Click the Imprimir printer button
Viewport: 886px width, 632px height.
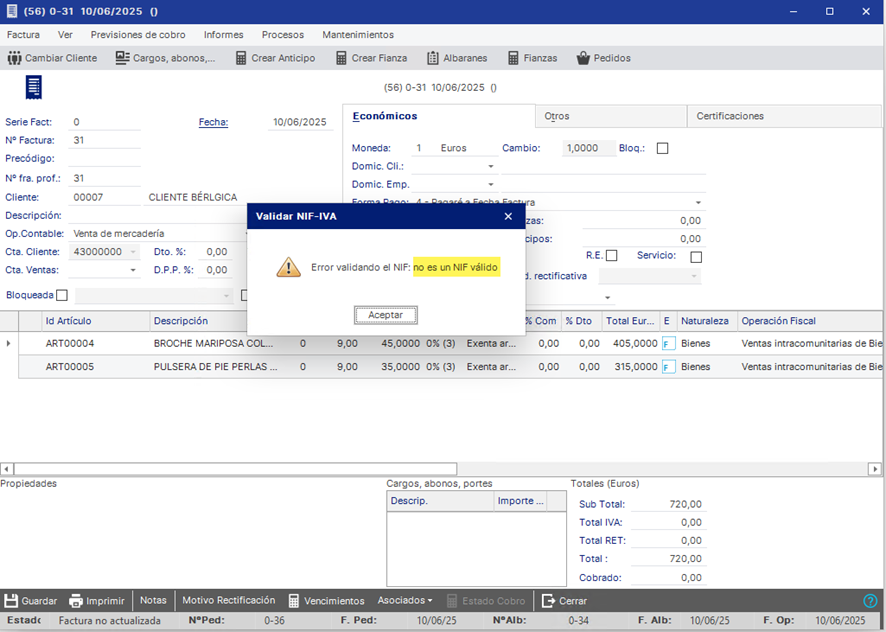click(x=97, y=600)
